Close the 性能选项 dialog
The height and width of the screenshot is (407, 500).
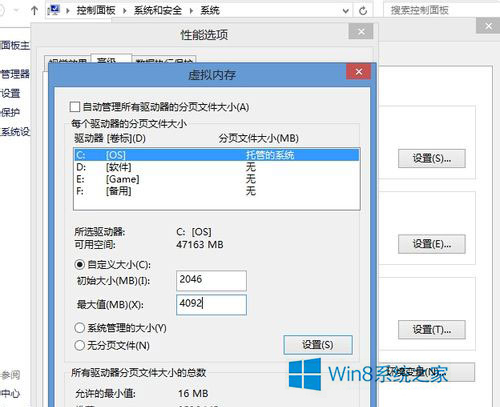coord(361,32)
